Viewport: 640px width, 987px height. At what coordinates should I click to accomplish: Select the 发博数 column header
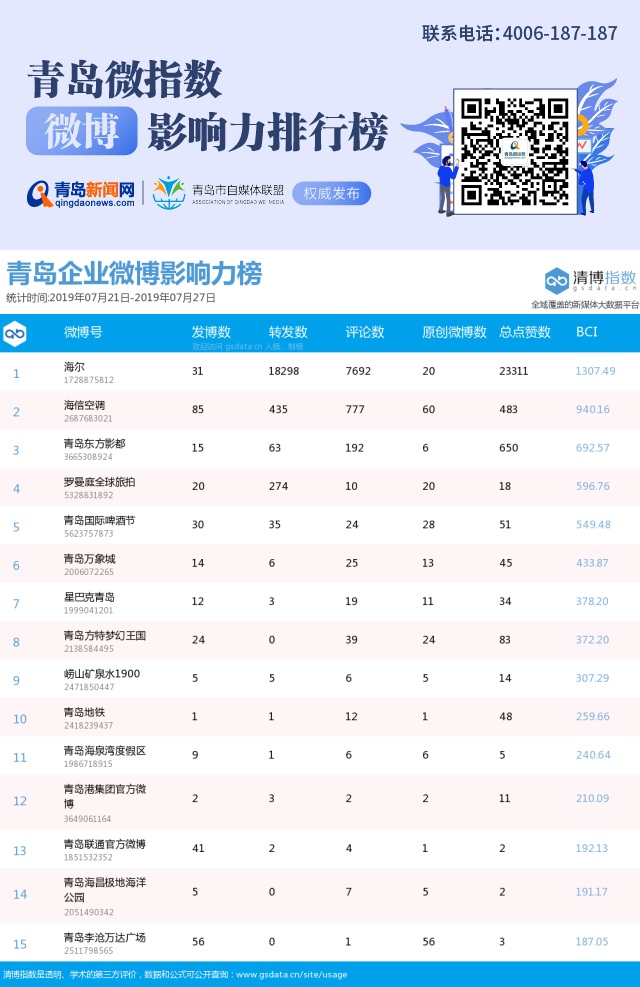point(211,332)
